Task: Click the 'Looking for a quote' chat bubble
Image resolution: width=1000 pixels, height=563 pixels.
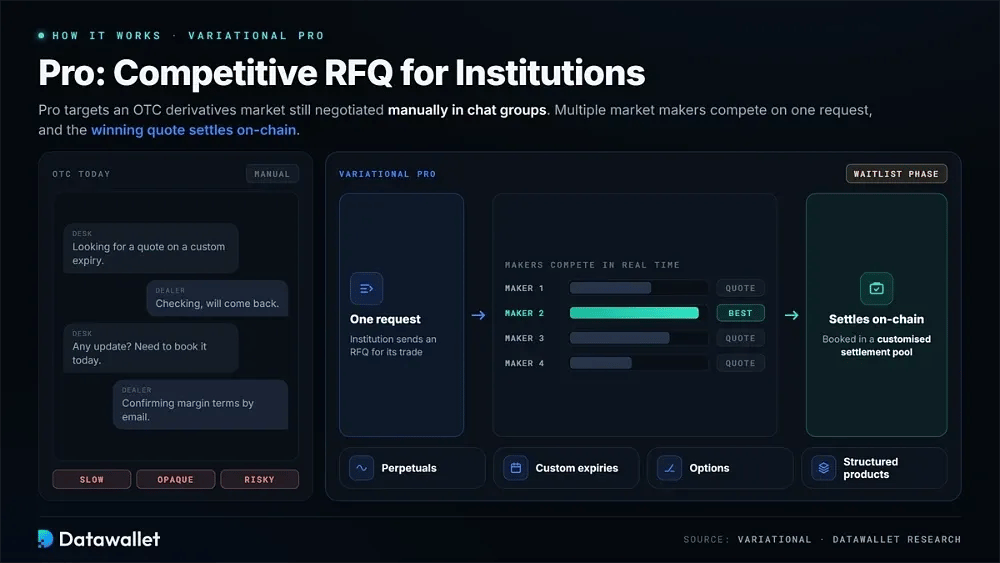Action: coord(151,248)
